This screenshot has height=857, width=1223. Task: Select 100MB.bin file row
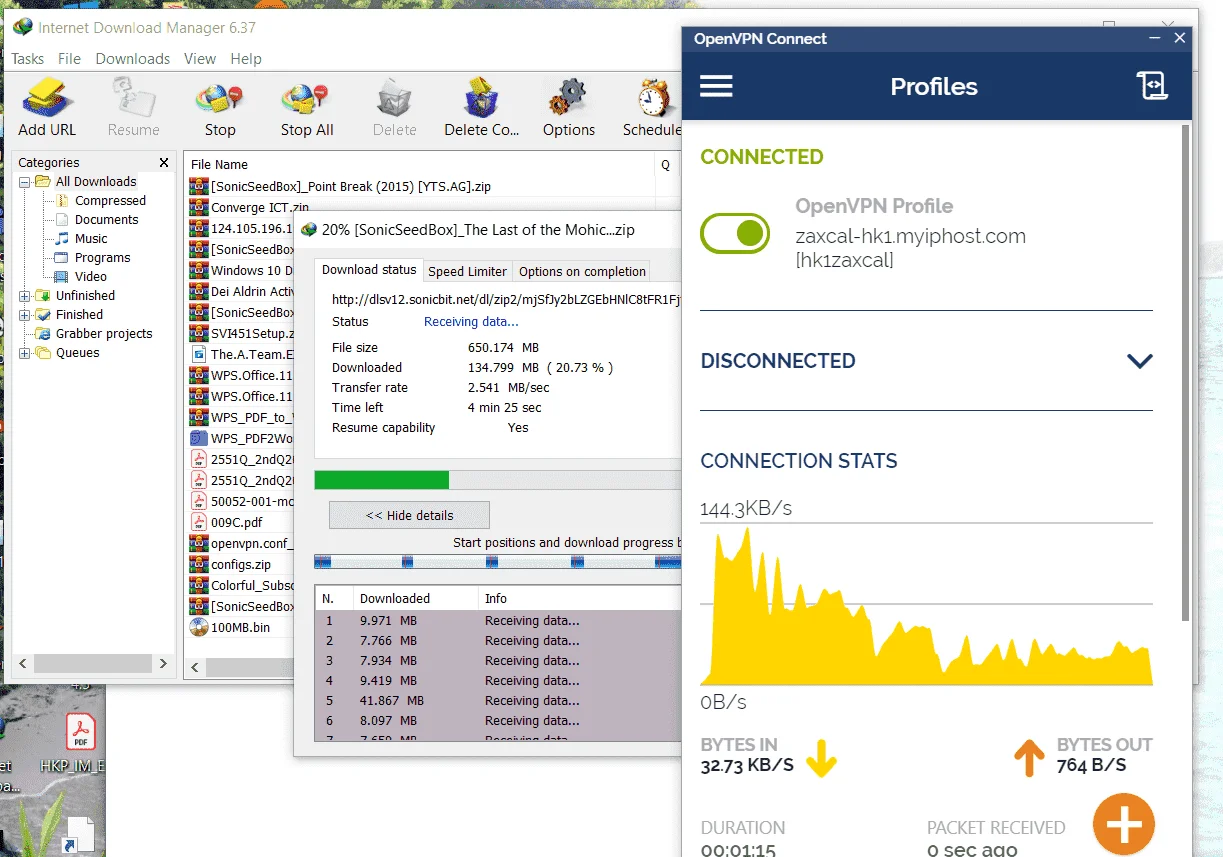[x=240, y=627]
